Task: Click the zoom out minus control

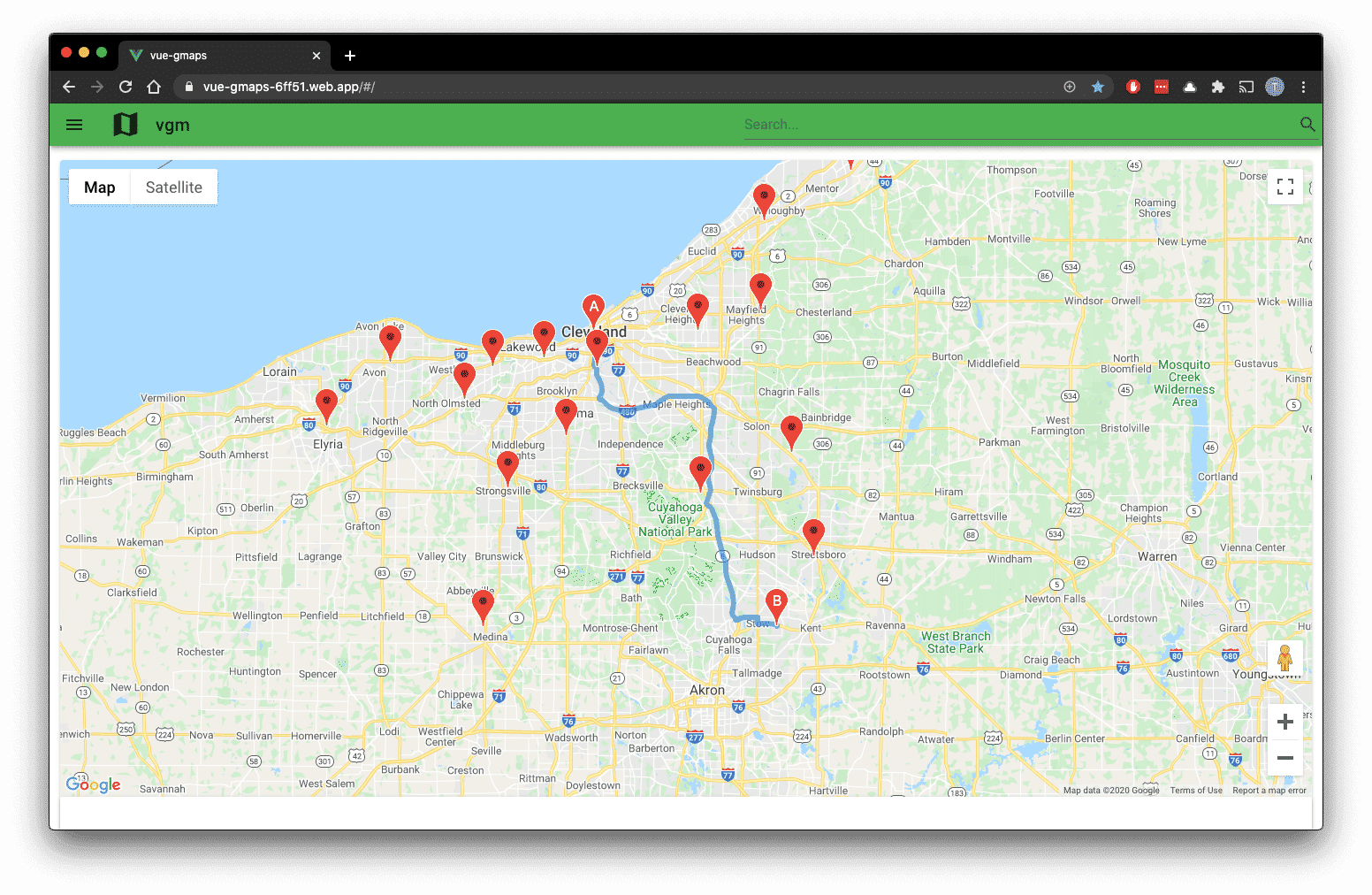Action: tap(1285, 758)
